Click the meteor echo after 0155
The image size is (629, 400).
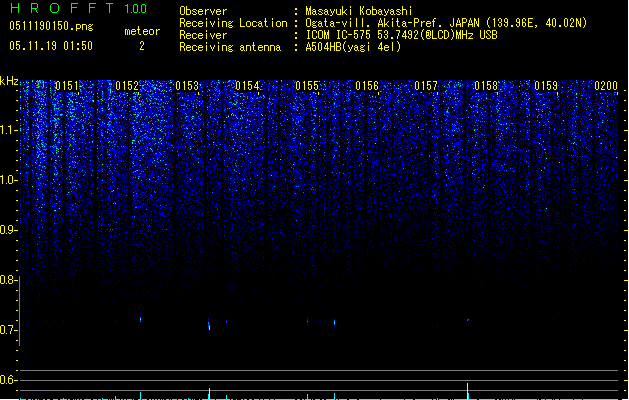pos(335,322)
